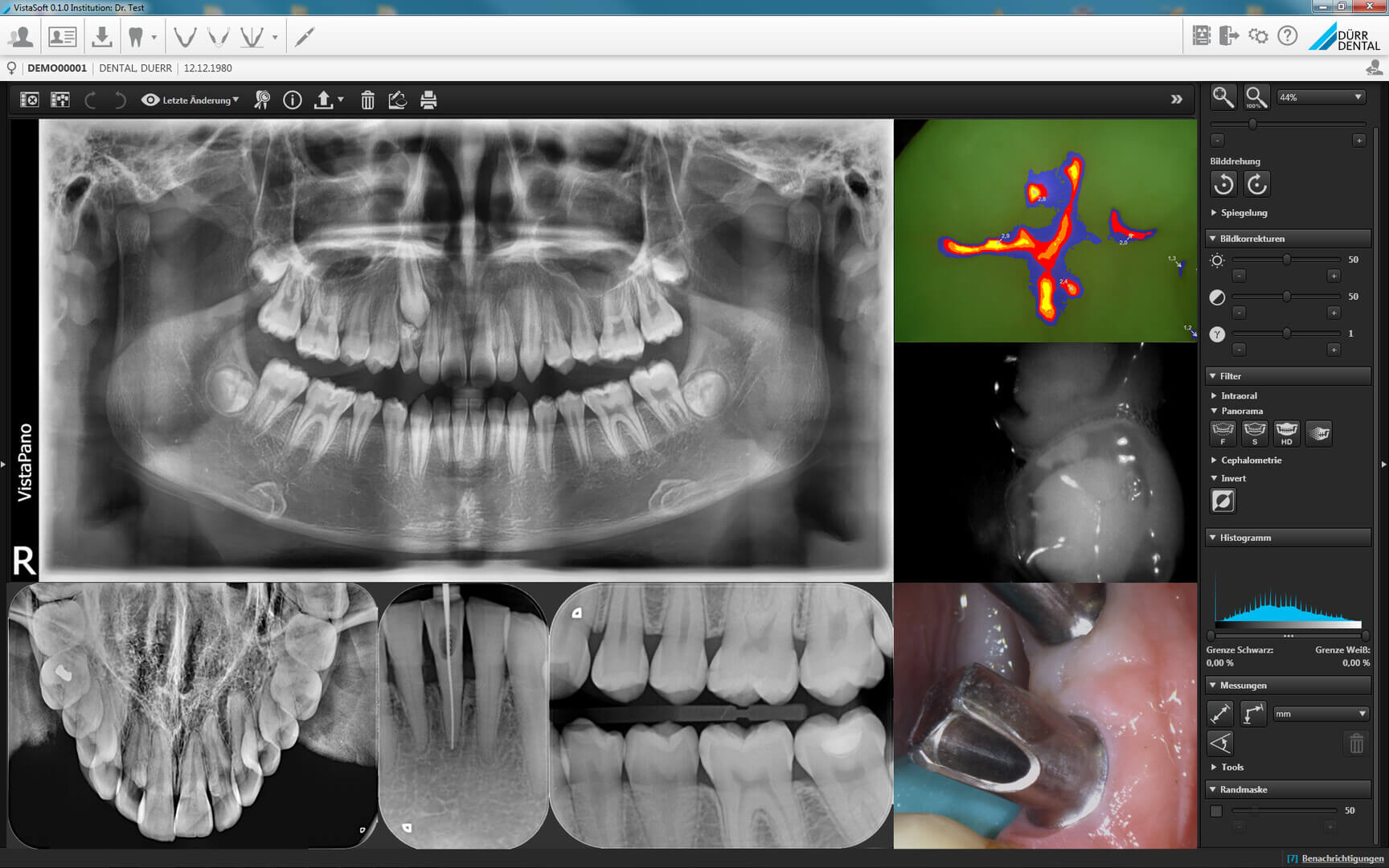This screenshot has width=1389, height=868.
Task: Open the mm measurement unit dropdown
Action: click(x=1320, y=714)
